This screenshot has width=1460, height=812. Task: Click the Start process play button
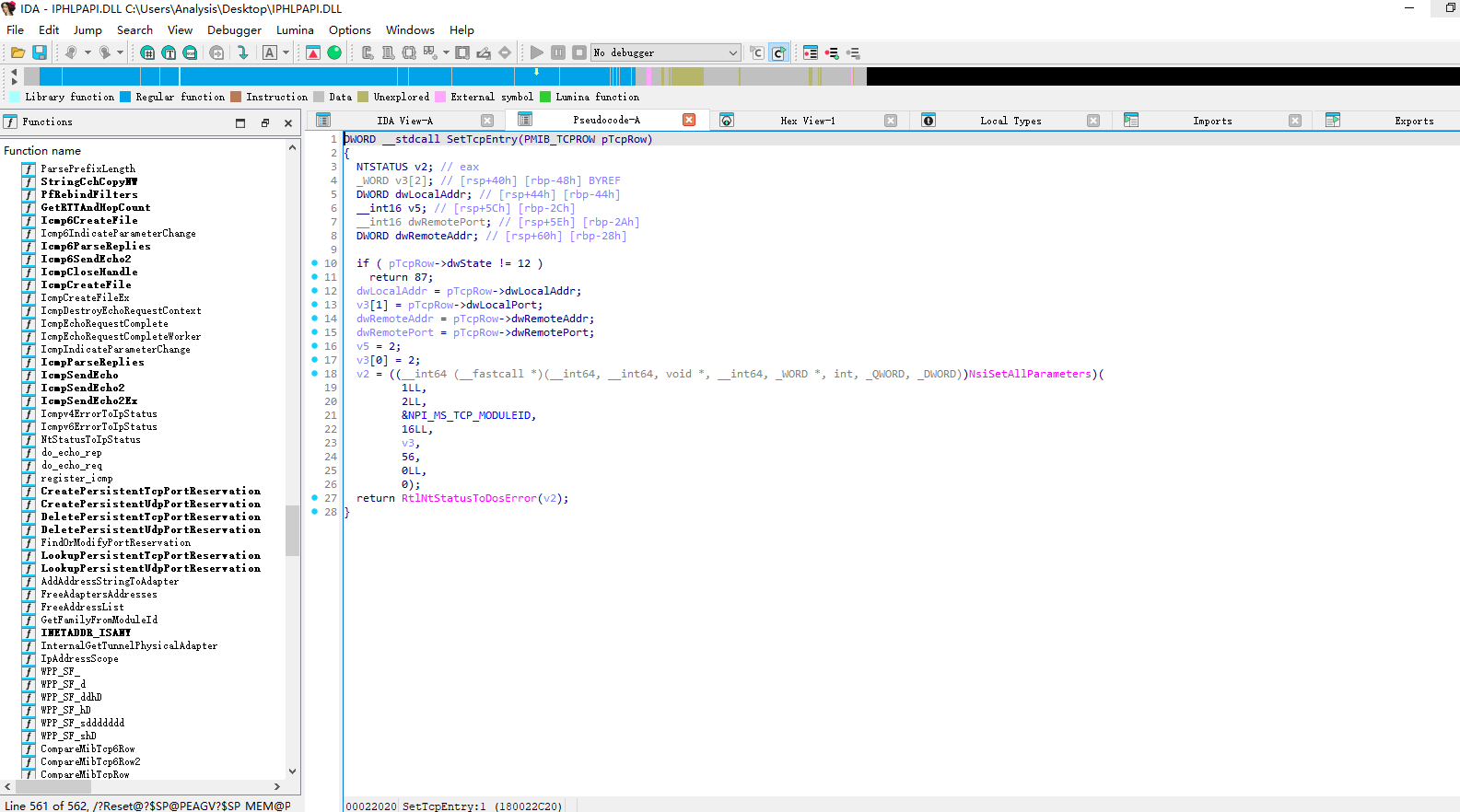pyautogui.click(x=537, y=52)
